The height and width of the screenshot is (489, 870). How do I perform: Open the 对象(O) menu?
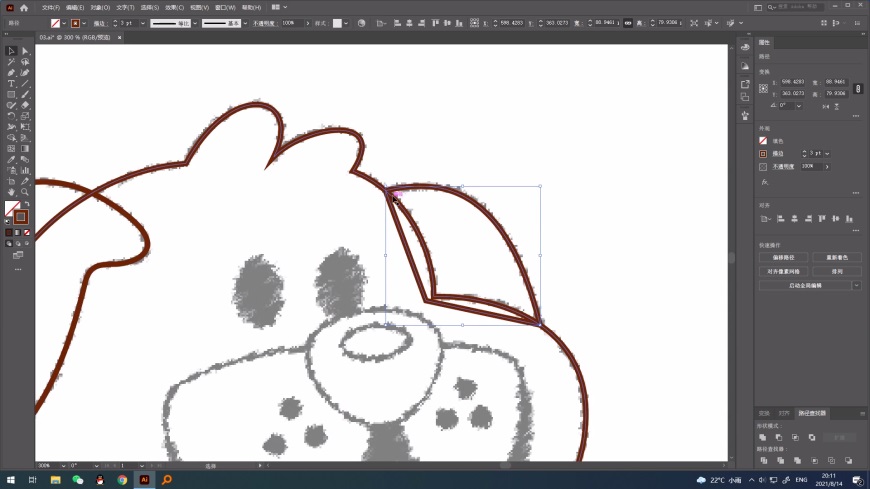(x=100, y=7)
